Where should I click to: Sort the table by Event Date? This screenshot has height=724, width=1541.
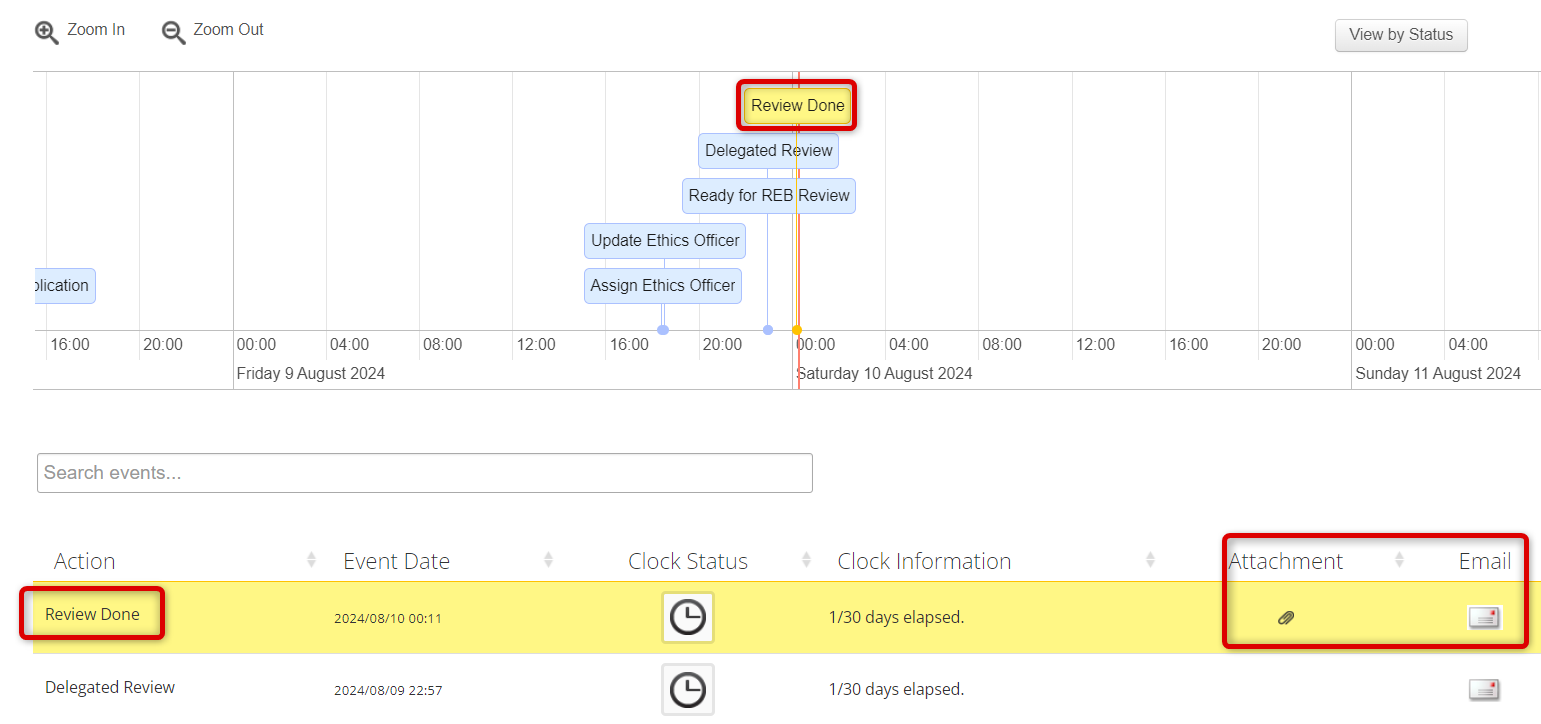[x=396, y=561]
